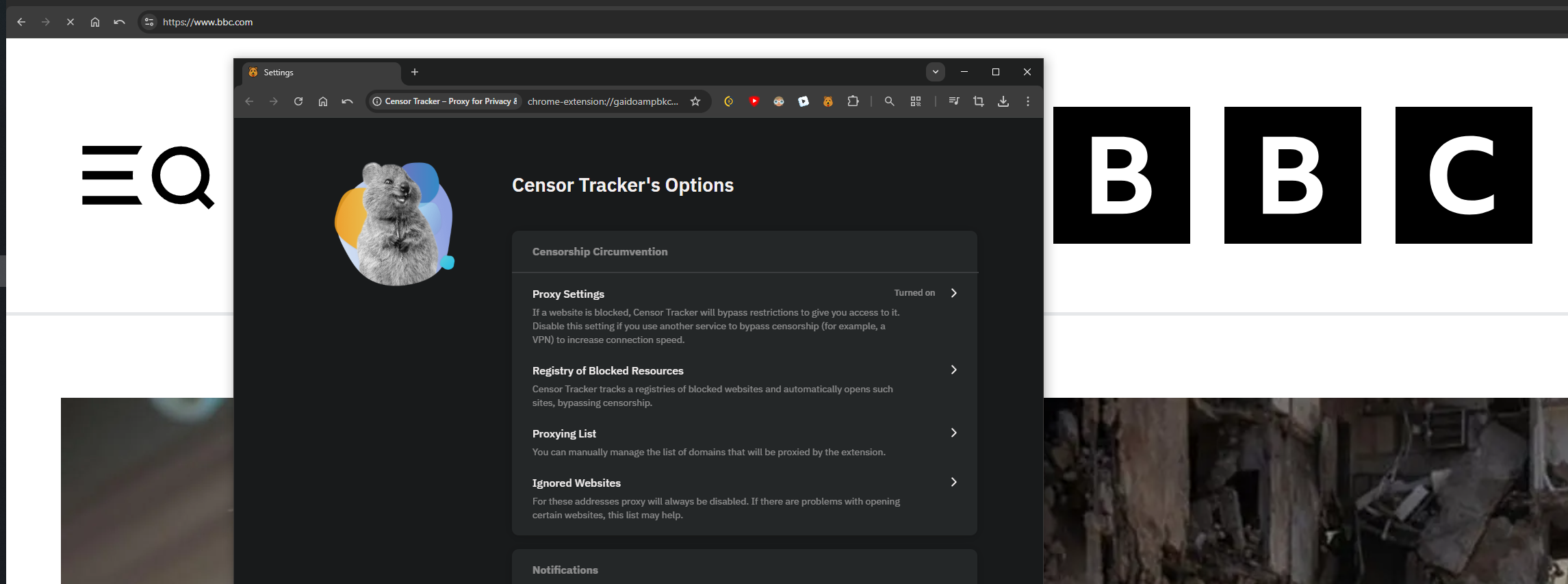Reload the Censor Tracker settings page
This screenshot has height=584, width=1568.
(x=298, y=101)
